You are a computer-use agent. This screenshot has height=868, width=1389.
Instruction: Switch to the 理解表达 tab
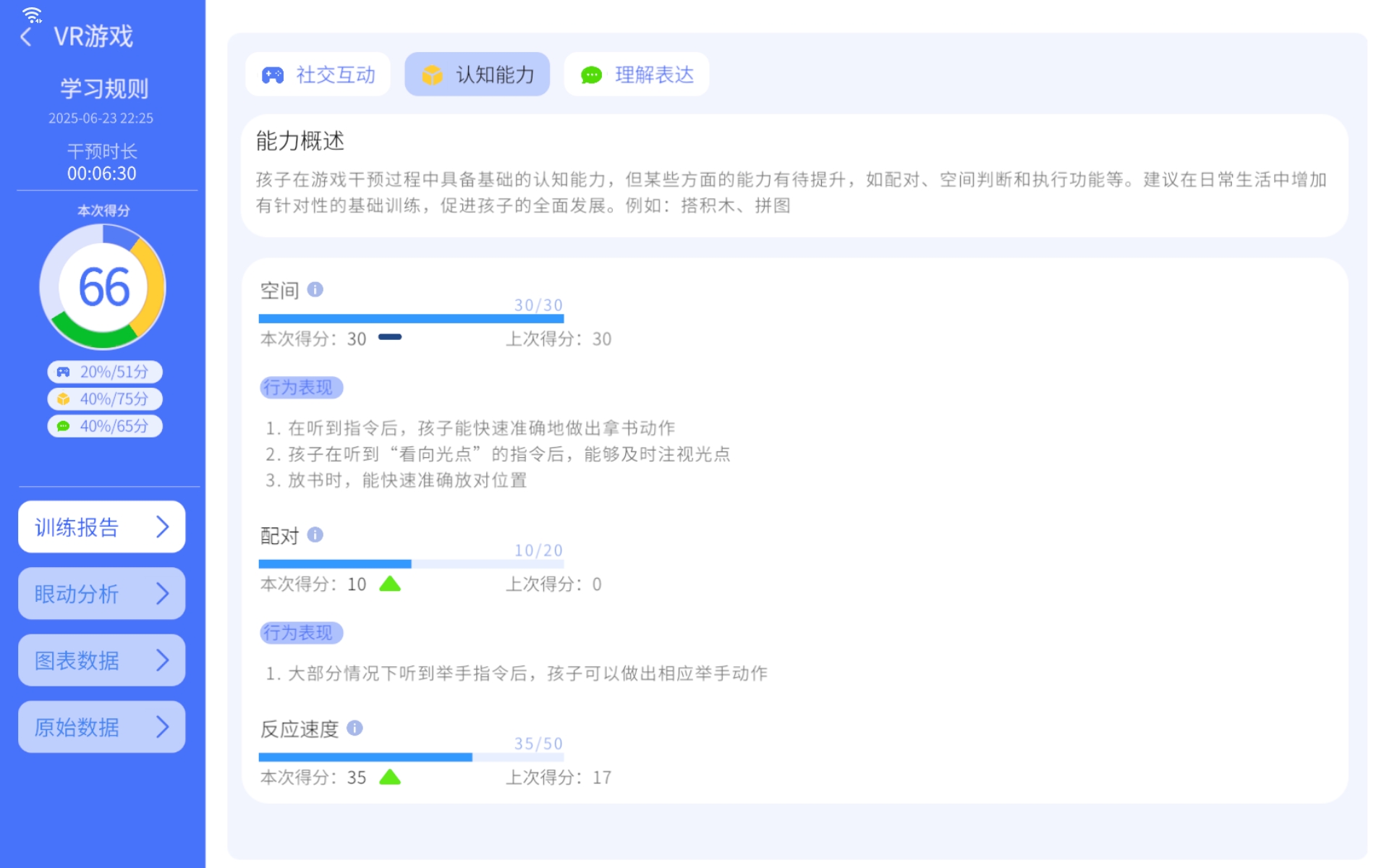637,74
